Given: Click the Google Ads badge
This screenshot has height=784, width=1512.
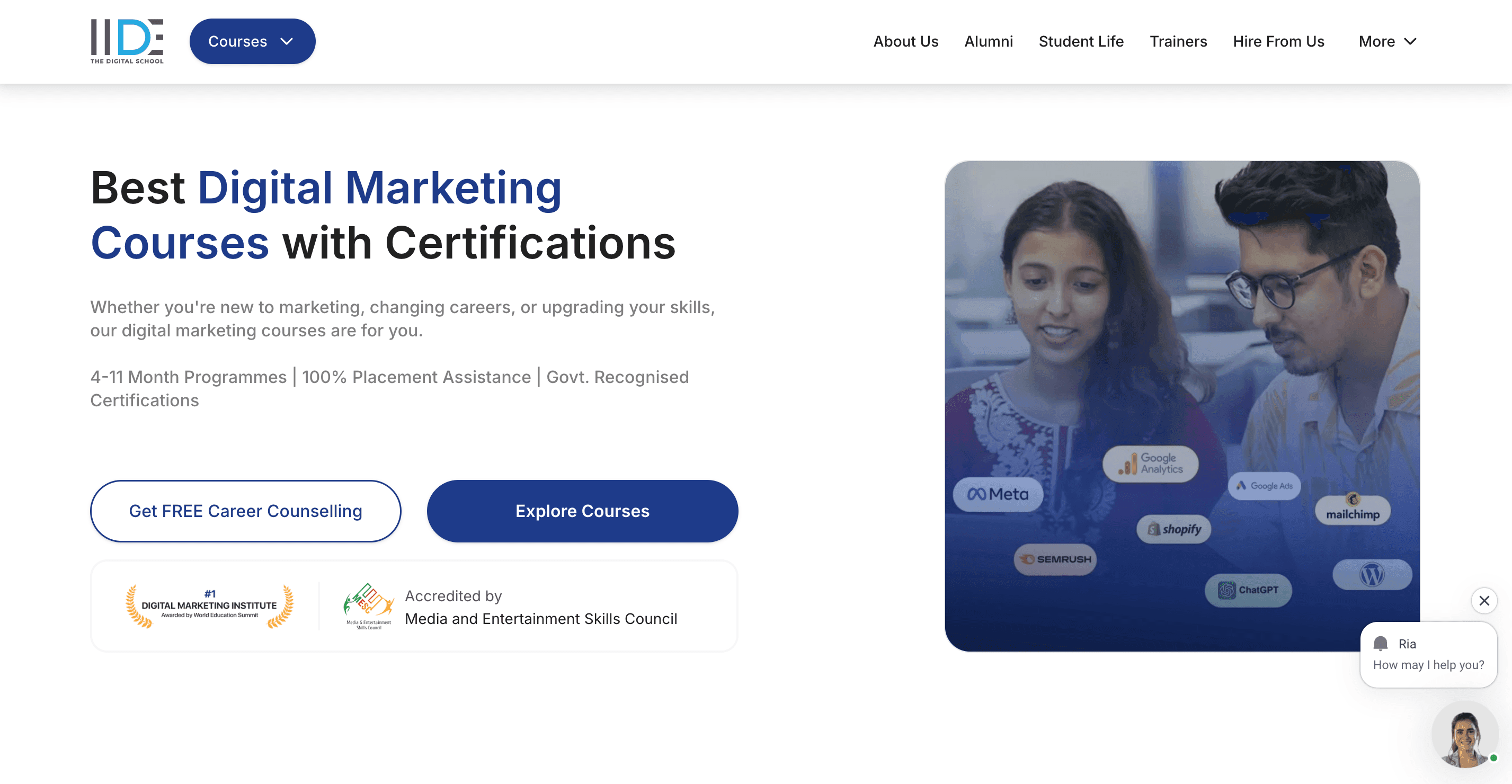Looking at the screenshot, I should [1264, 486].
